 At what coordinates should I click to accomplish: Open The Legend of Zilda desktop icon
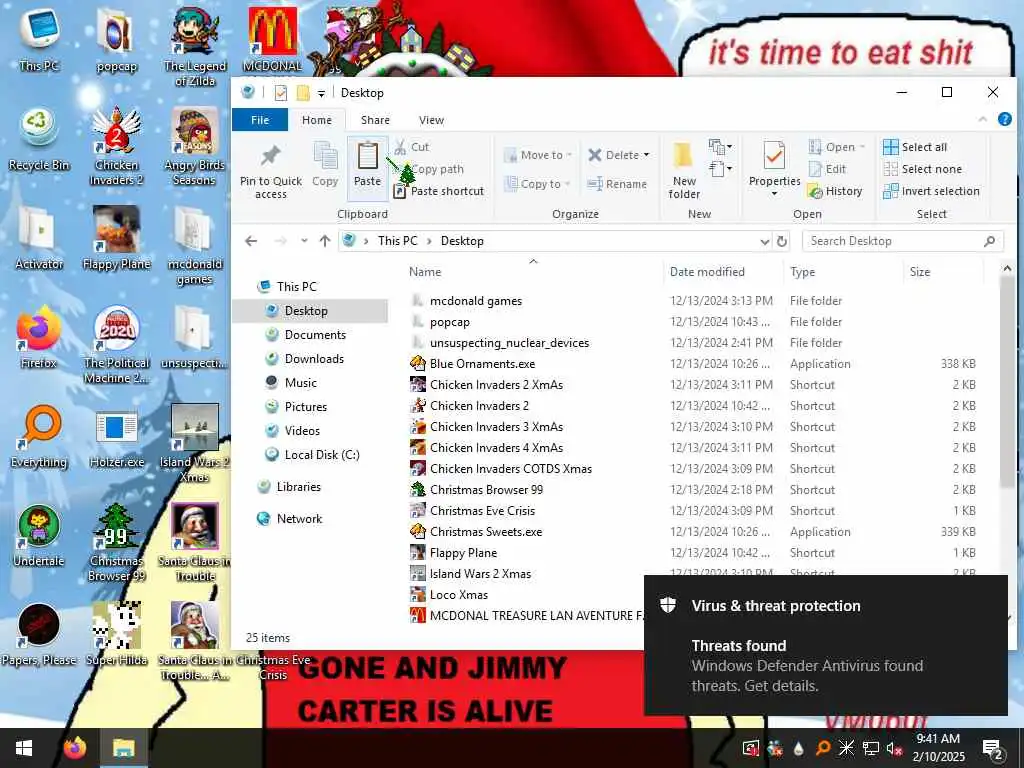[194, 47]
